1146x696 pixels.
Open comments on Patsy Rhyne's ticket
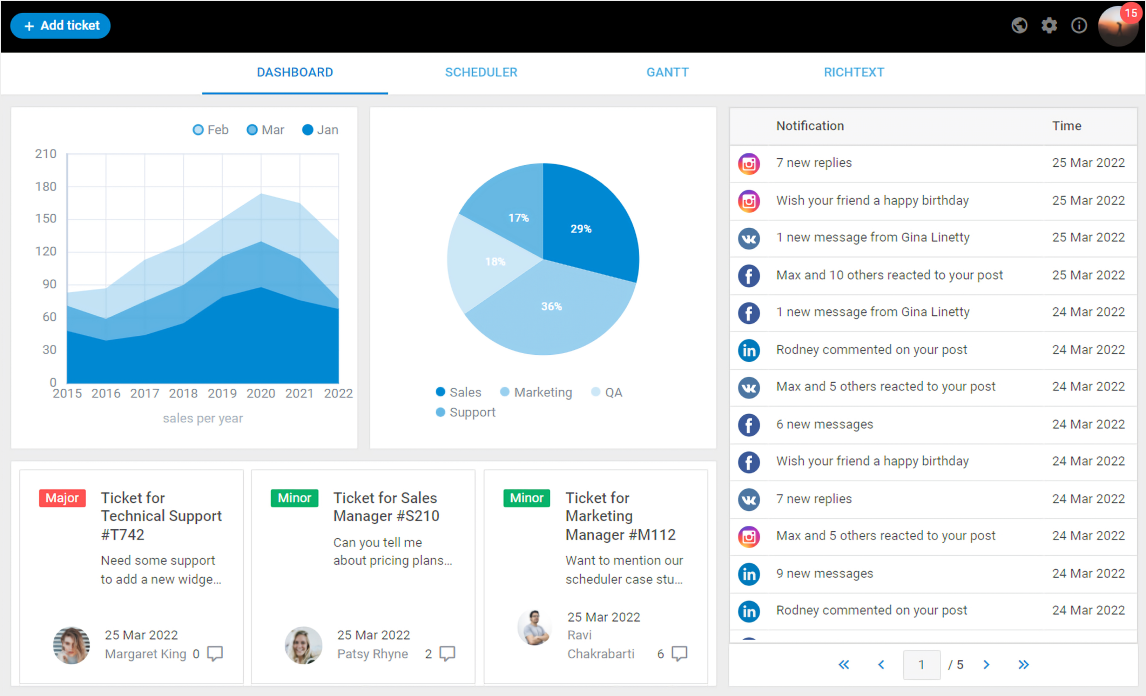point(447,654)
